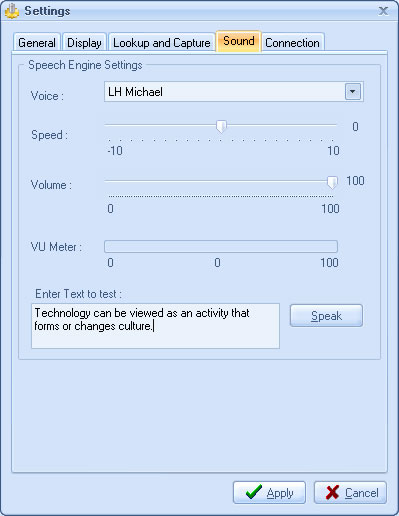Screen dimensions: 399x516
Task: Click the Settings app icon in title bar
Action: click(12, 11)
